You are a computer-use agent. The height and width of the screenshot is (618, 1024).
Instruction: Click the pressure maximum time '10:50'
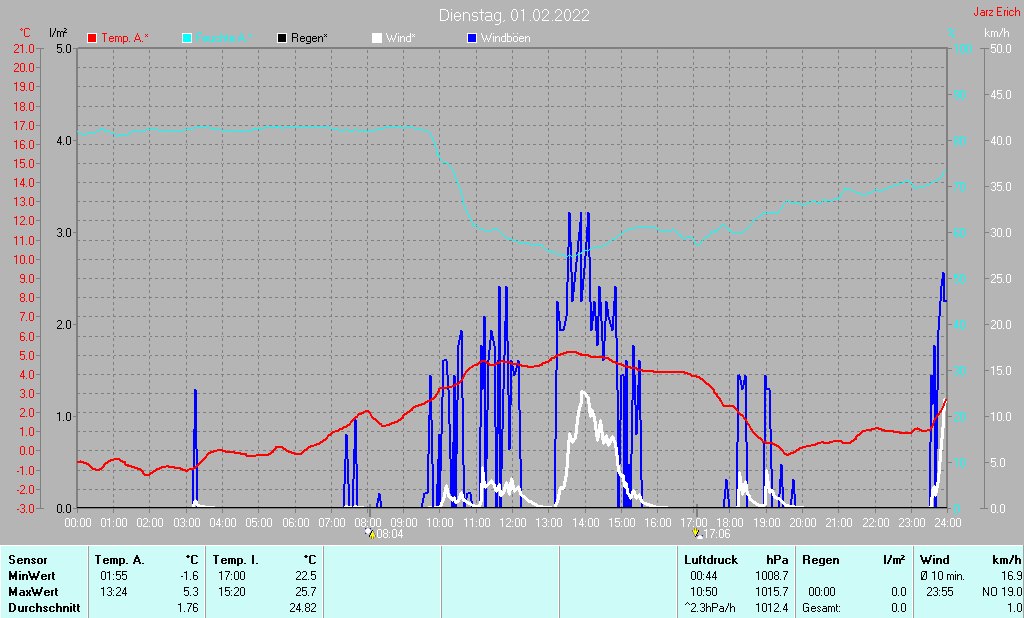coord(703,592)
